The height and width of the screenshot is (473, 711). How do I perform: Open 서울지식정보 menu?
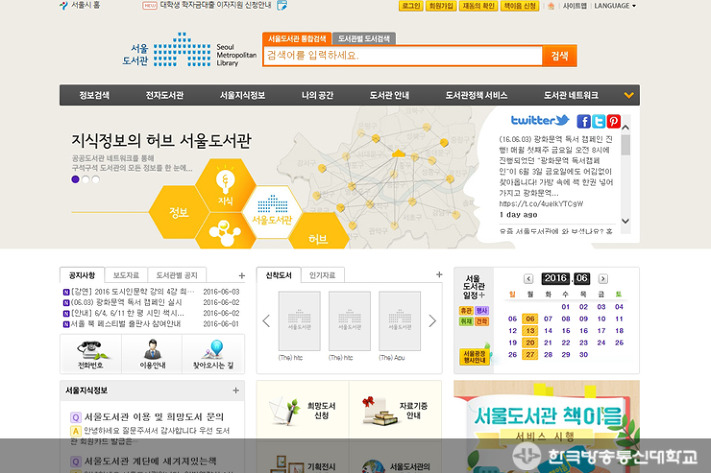[x=243, y=95]
